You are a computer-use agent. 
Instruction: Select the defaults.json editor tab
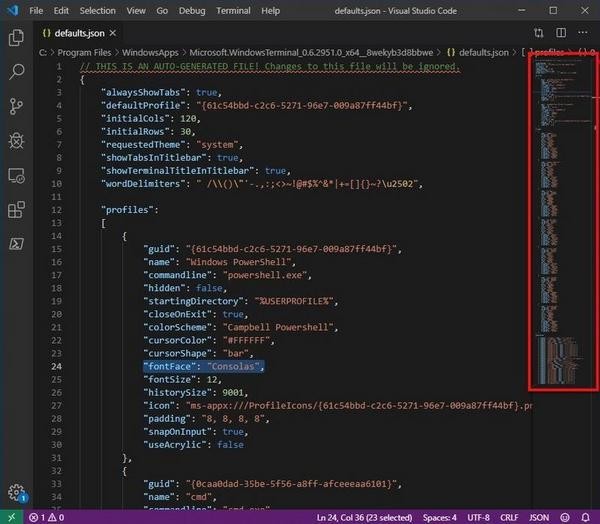click(x=78, y=33)
